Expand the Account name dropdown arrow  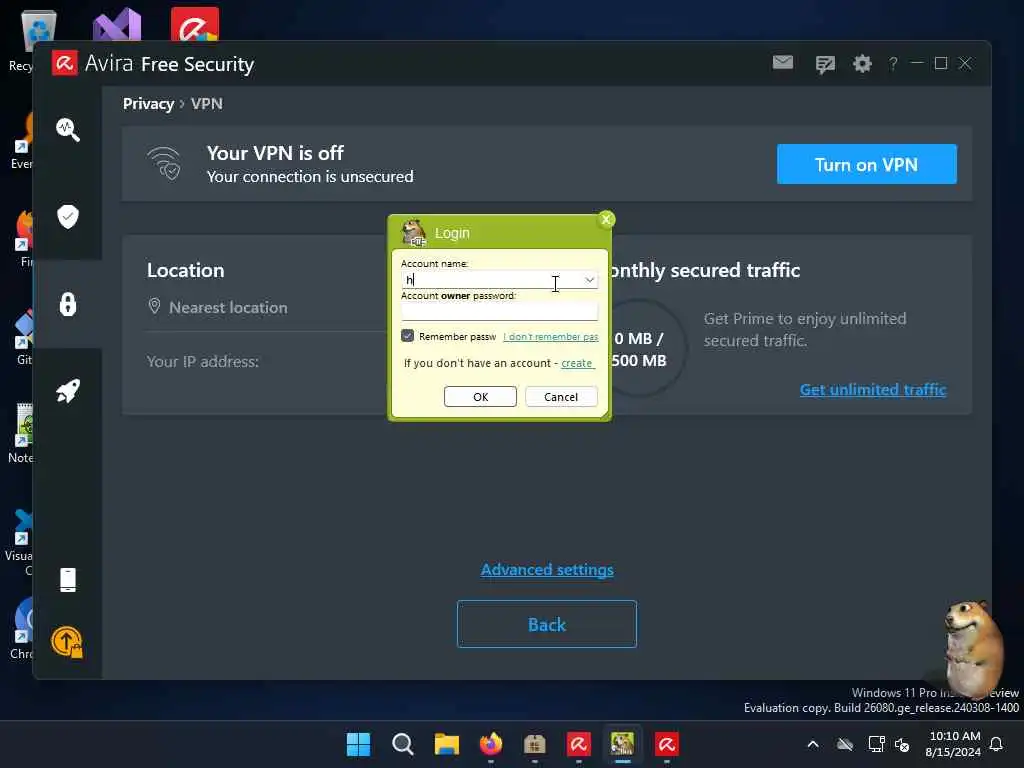[589, 280]
